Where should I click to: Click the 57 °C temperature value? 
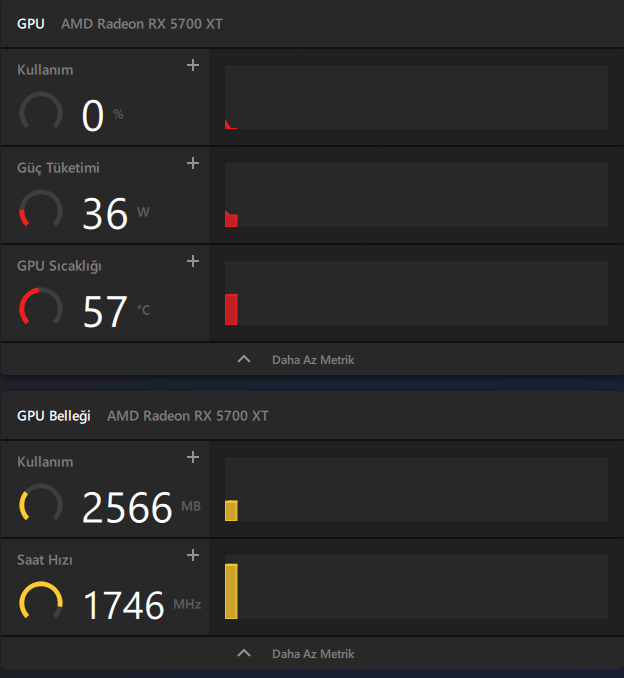click(x=105, y=312)
